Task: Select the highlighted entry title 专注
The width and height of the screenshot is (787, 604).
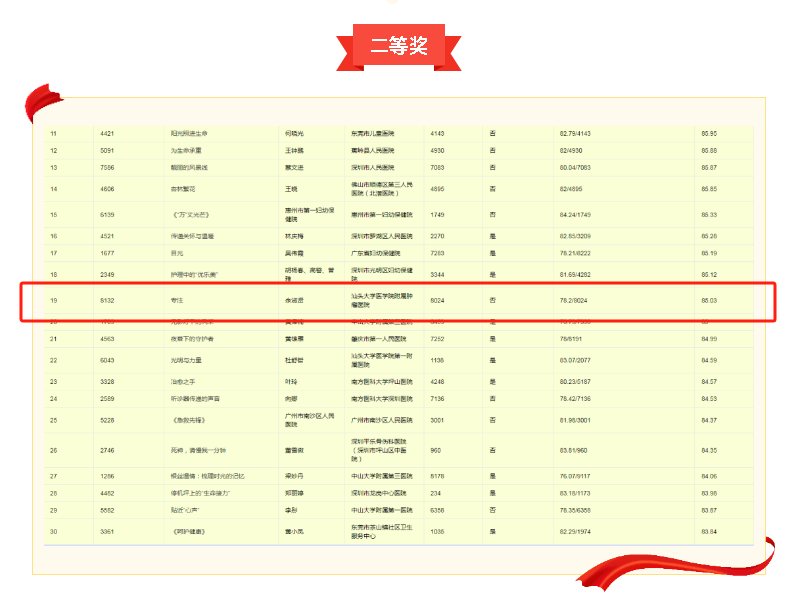Action: 178,299
